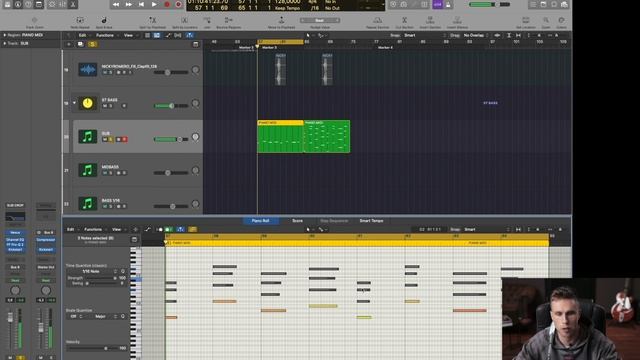Click the Bounce Regions toolbar button
This screenshot has height=360, width=640.
[229, 22]
